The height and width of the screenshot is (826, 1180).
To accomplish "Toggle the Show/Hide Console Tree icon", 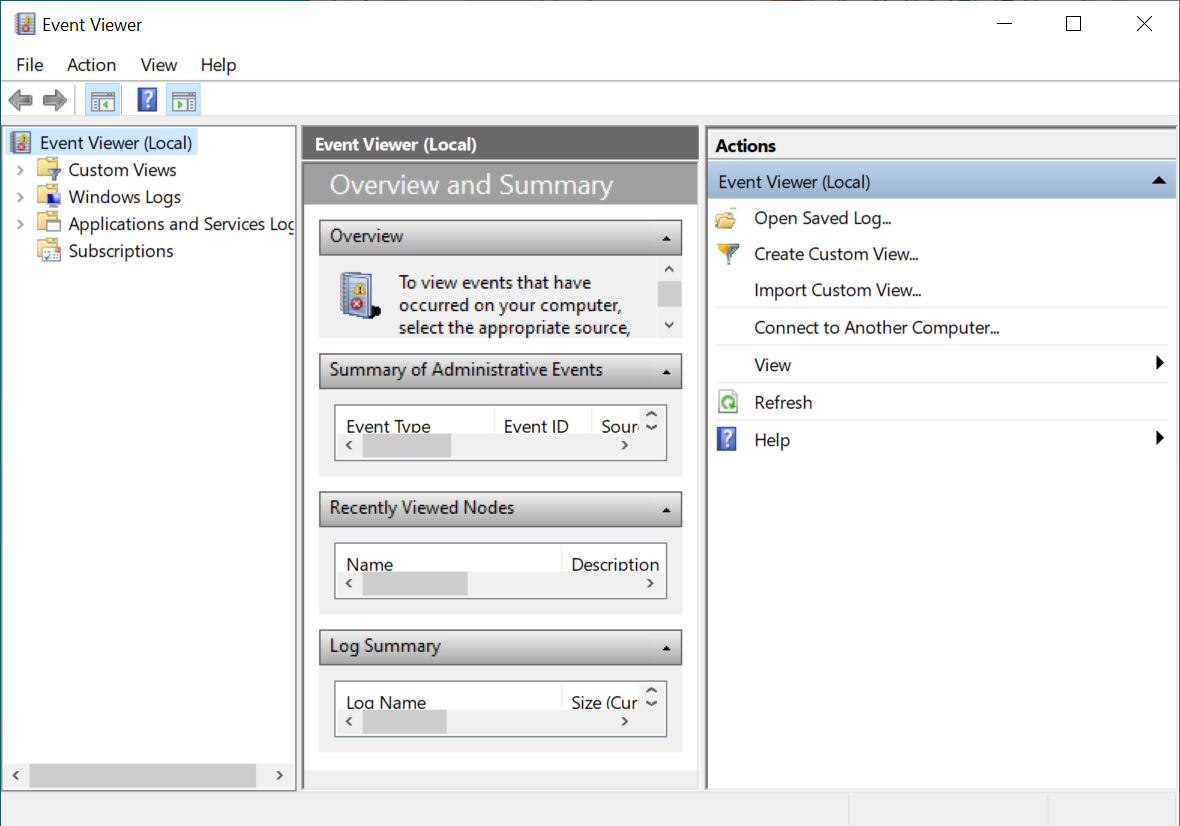I will click(x=102, y=100).
